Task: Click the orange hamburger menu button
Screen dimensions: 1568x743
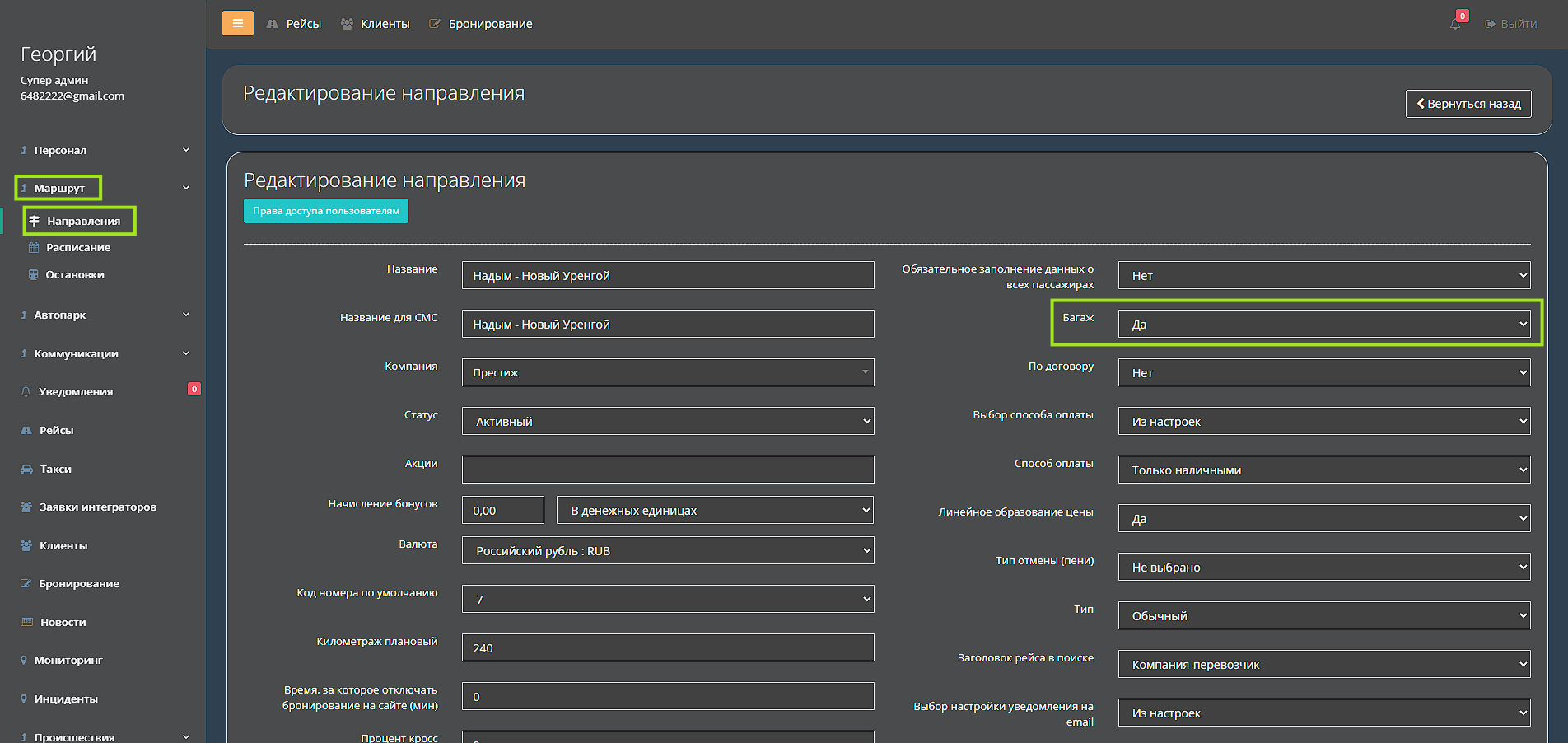Action: point(237,23)
